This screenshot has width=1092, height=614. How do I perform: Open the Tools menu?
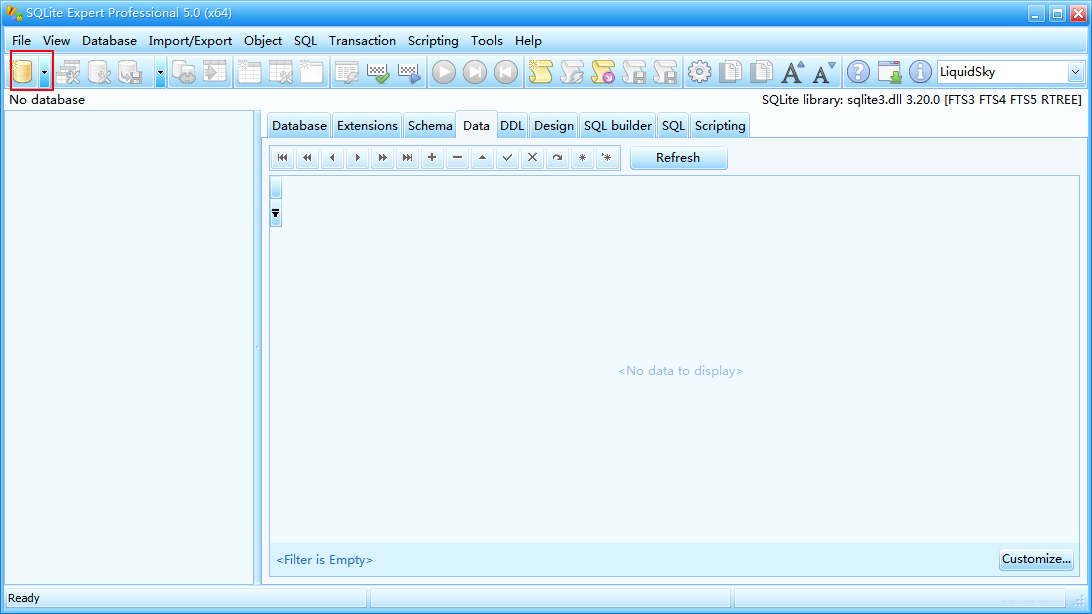[487, 41]
